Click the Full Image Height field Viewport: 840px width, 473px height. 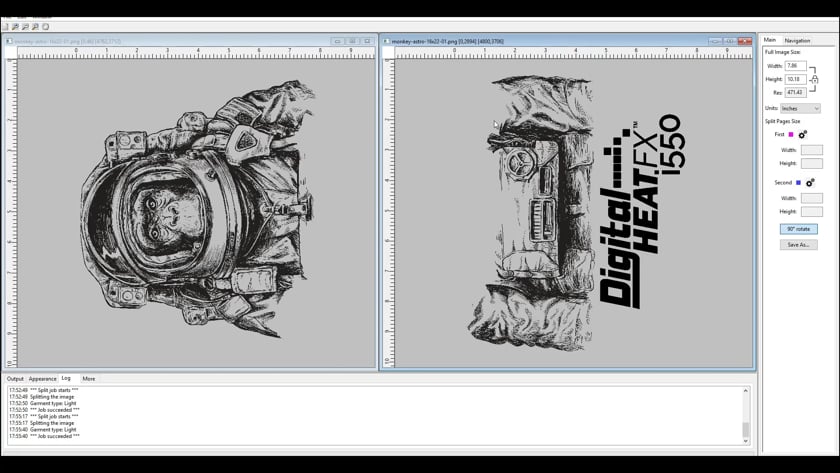796,79
